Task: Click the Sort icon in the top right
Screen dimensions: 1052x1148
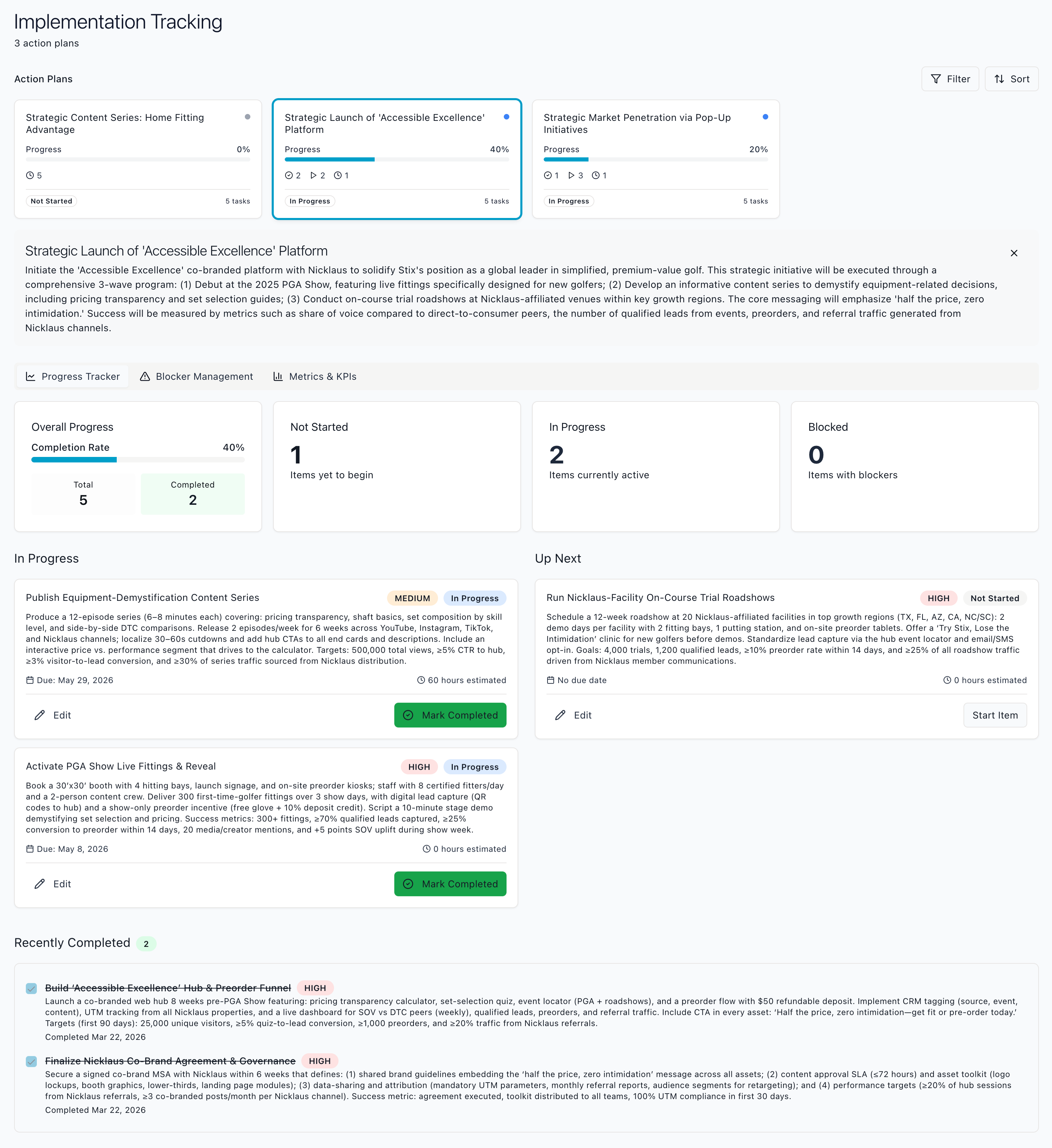Action: pos(1000,79)
